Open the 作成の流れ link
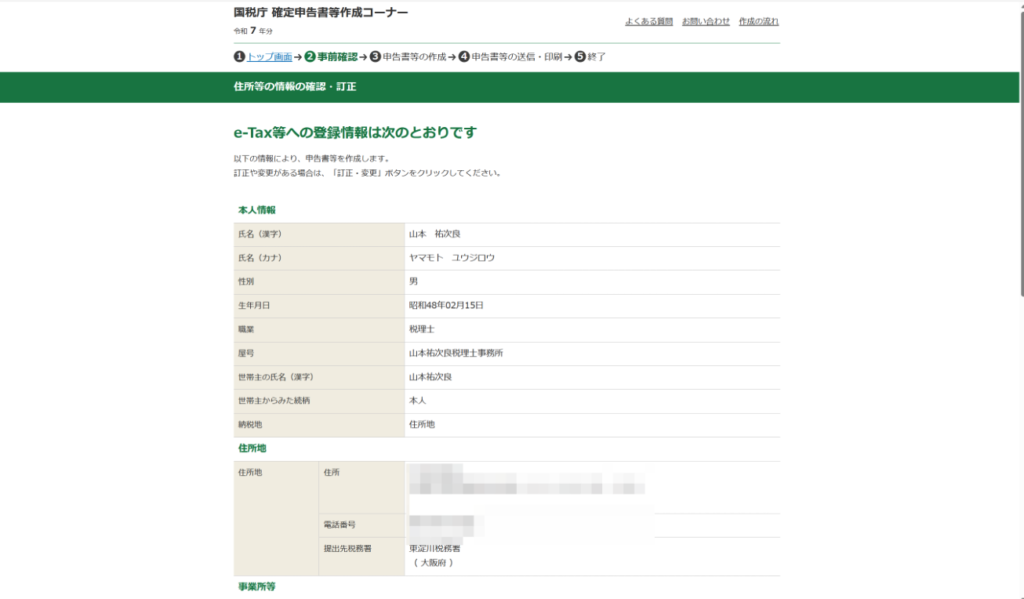This screenshot has width=1024, height=599. coord(759,21)
